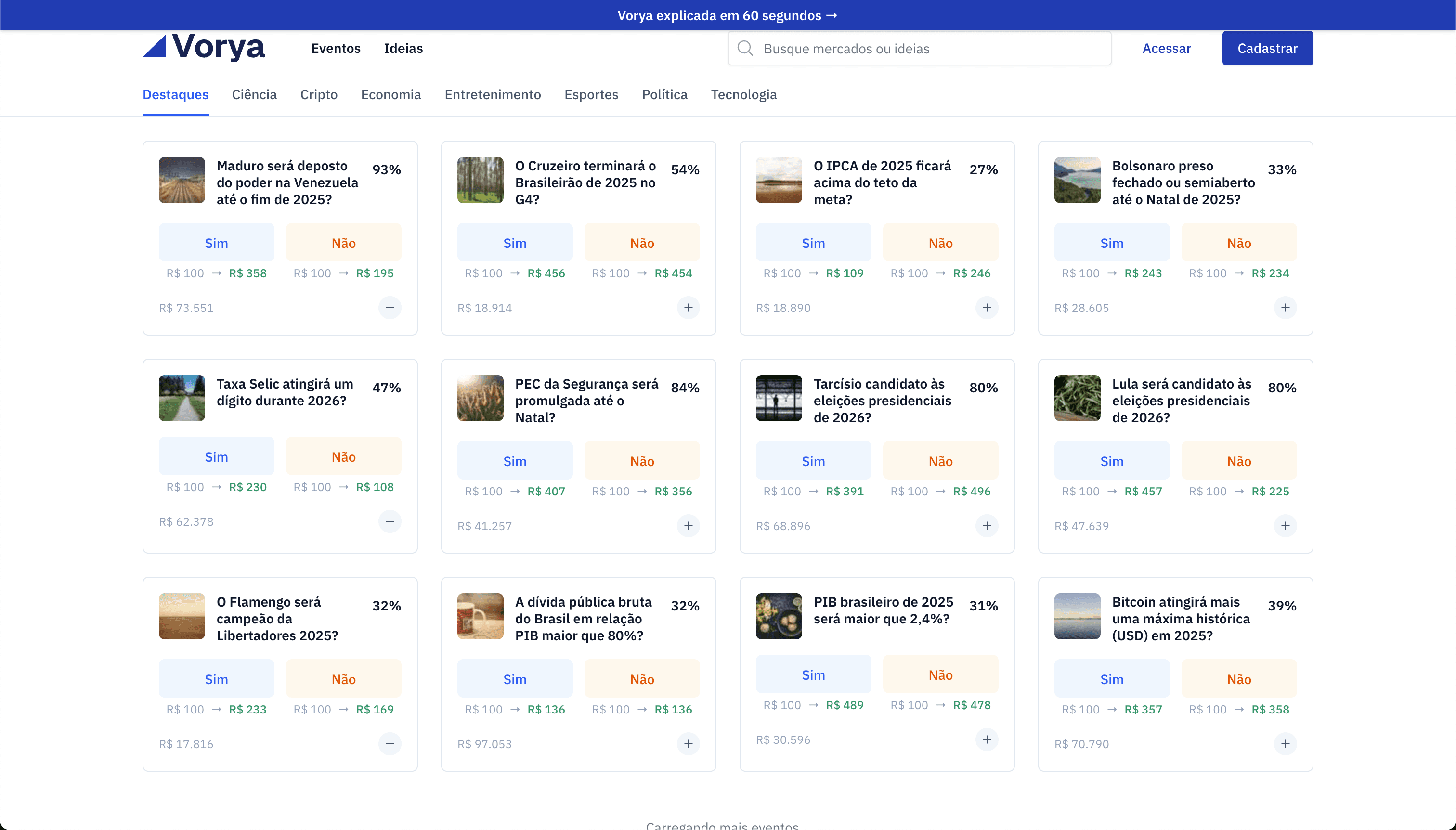Click the Cadastrar button
Viewport: 1456px width, 830px height.
1267,48
